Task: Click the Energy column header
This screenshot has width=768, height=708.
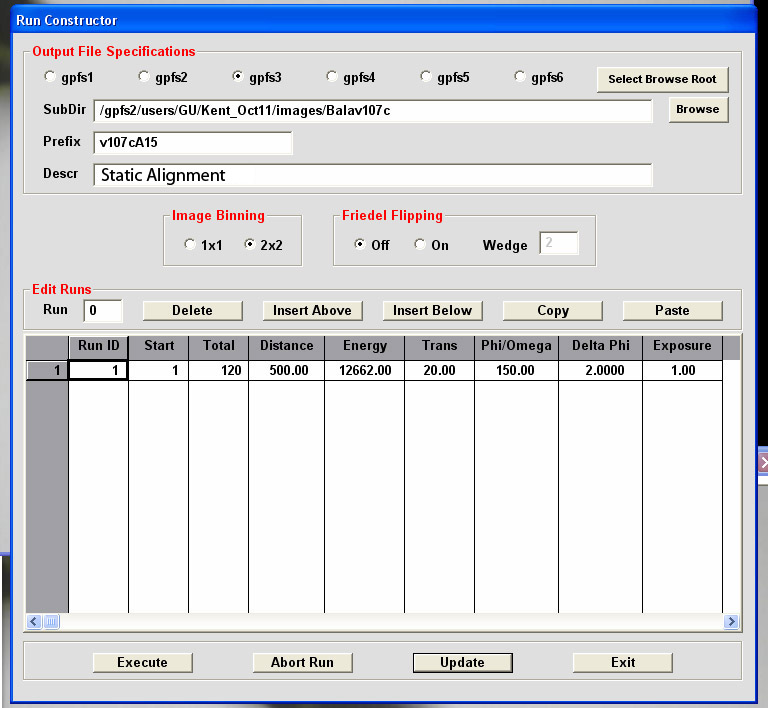Action: click(x=364, y=346)
